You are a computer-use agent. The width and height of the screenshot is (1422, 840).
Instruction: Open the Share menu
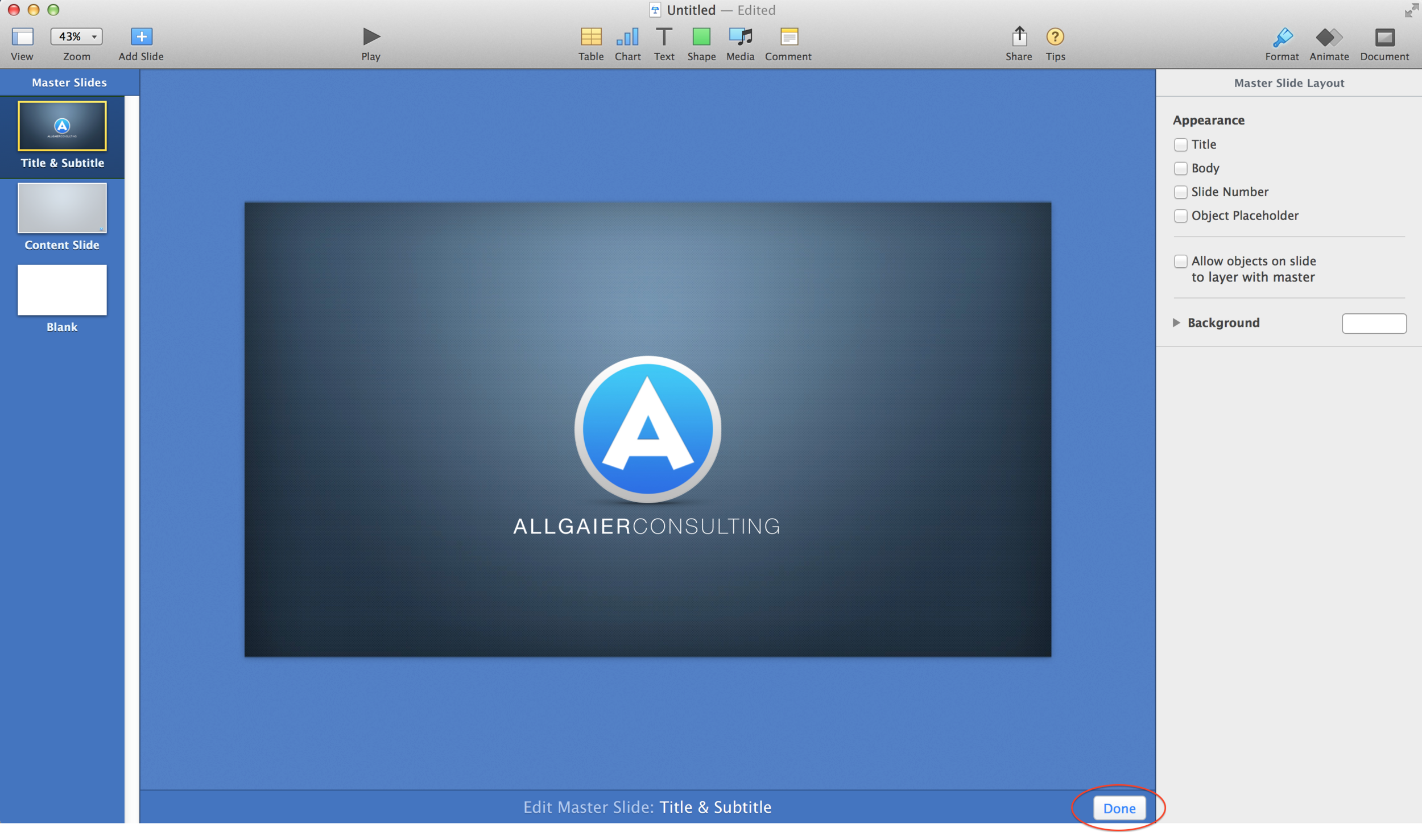click(x=1019, y=36)
